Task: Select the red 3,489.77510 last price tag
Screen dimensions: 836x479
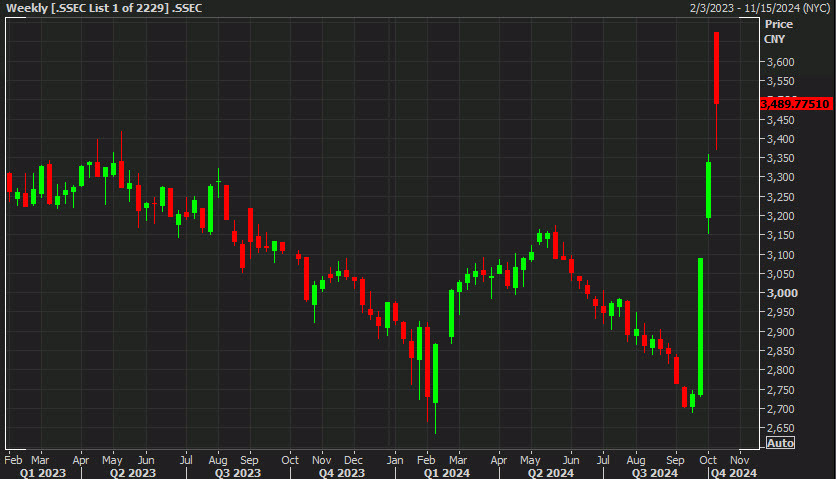Action: (x=795, y=103)
